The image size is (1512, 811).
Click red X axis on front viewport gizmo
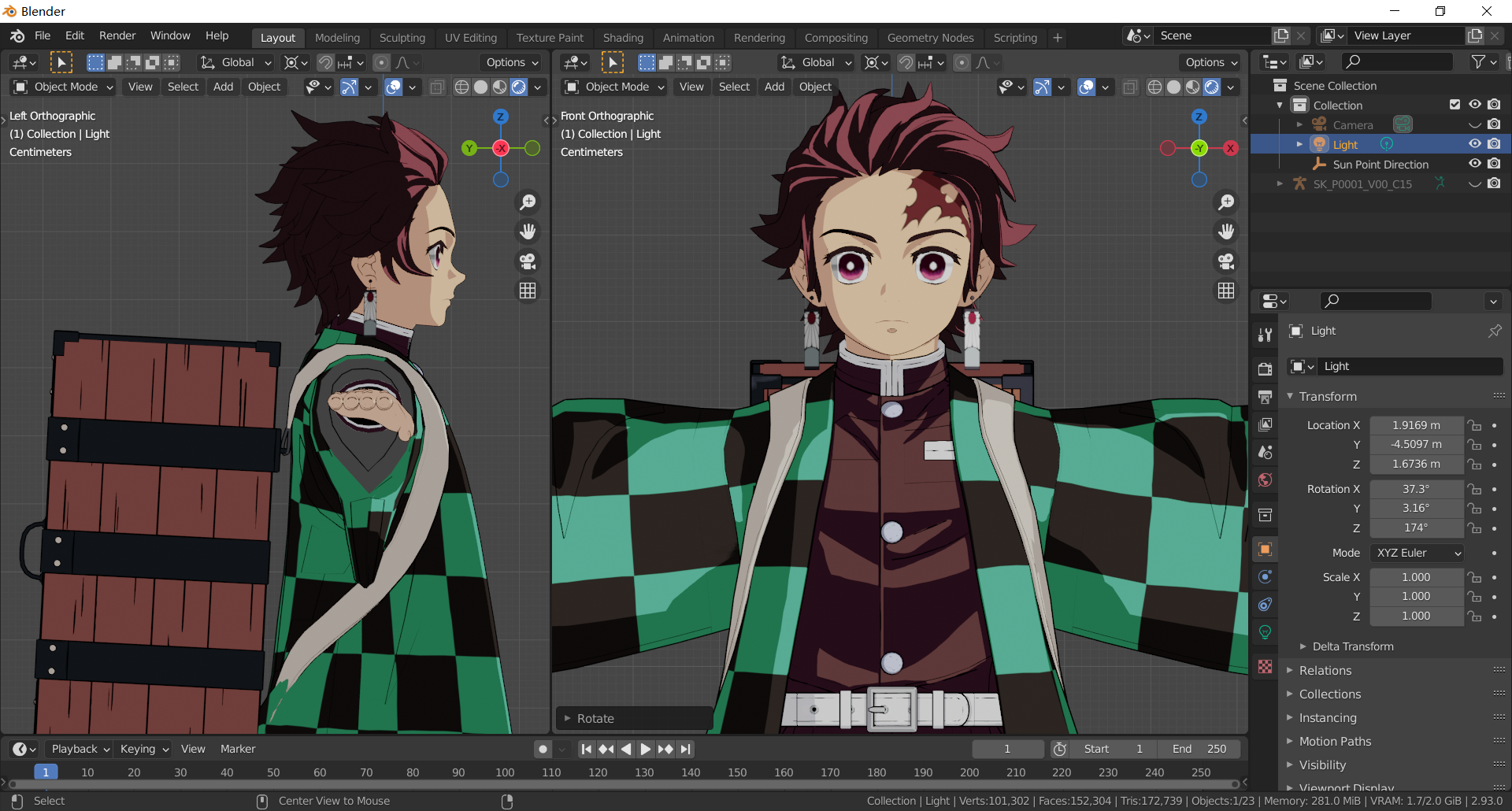coord(1230,148)
